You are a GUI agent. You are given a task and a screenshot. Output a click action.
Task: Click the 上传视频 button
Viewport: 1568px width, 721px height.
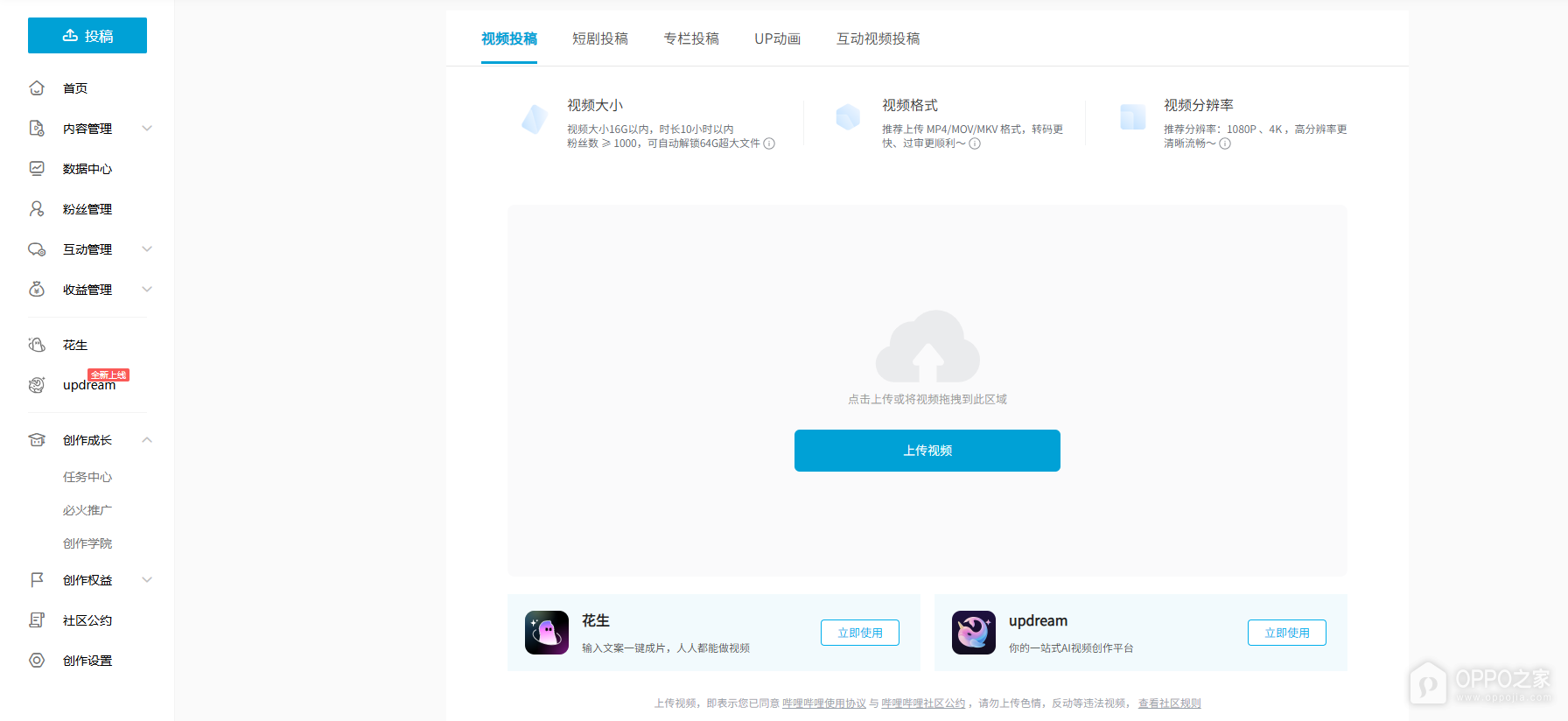(x=927, y=451)
